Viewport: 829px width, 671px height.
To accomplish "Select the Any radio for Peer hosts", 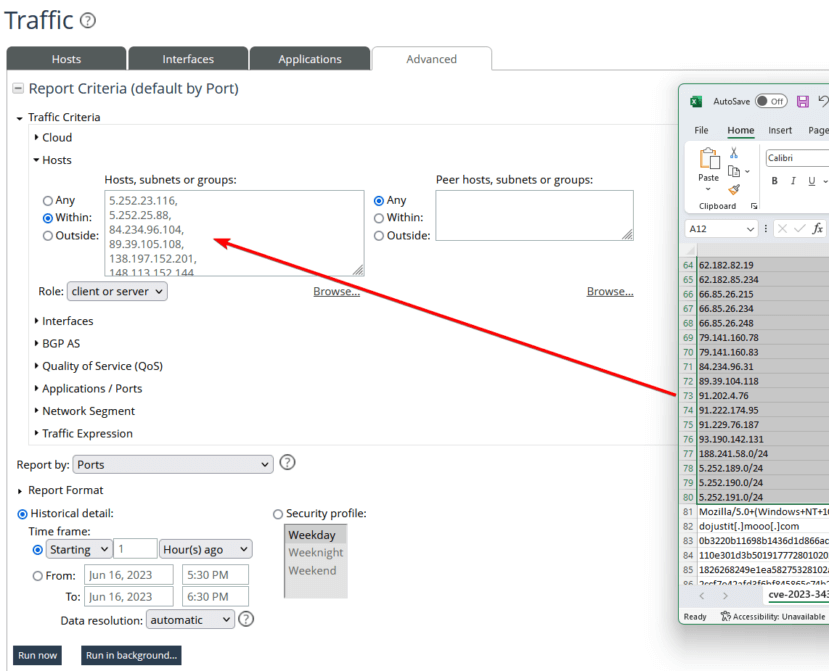I will (379, 201).
